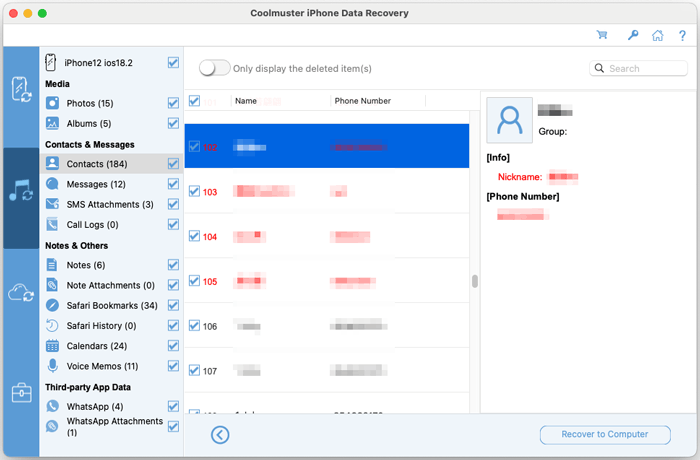Open the Note Attachments (0) category
Screen dimensions: 700x460
coord(112,285)
